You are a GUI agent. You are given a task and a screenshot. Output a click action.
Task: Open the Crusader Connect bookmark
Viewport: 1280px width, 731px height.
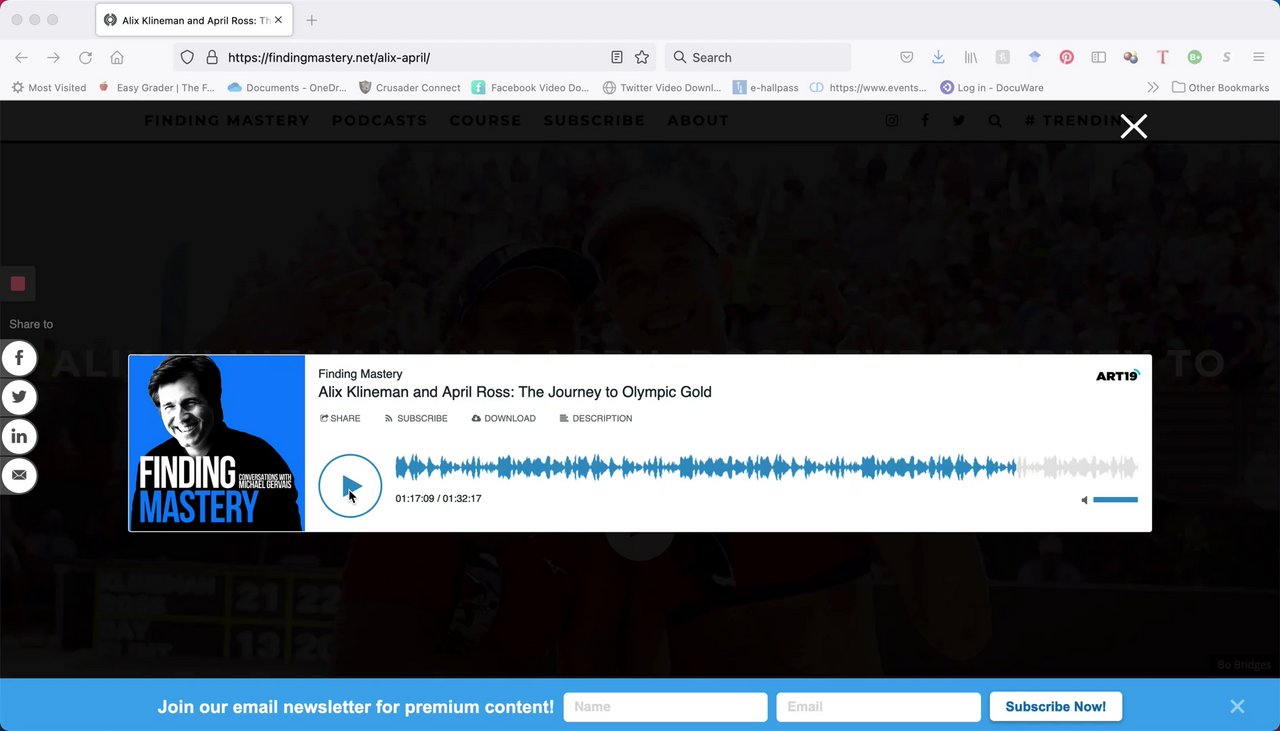(409, 87)
